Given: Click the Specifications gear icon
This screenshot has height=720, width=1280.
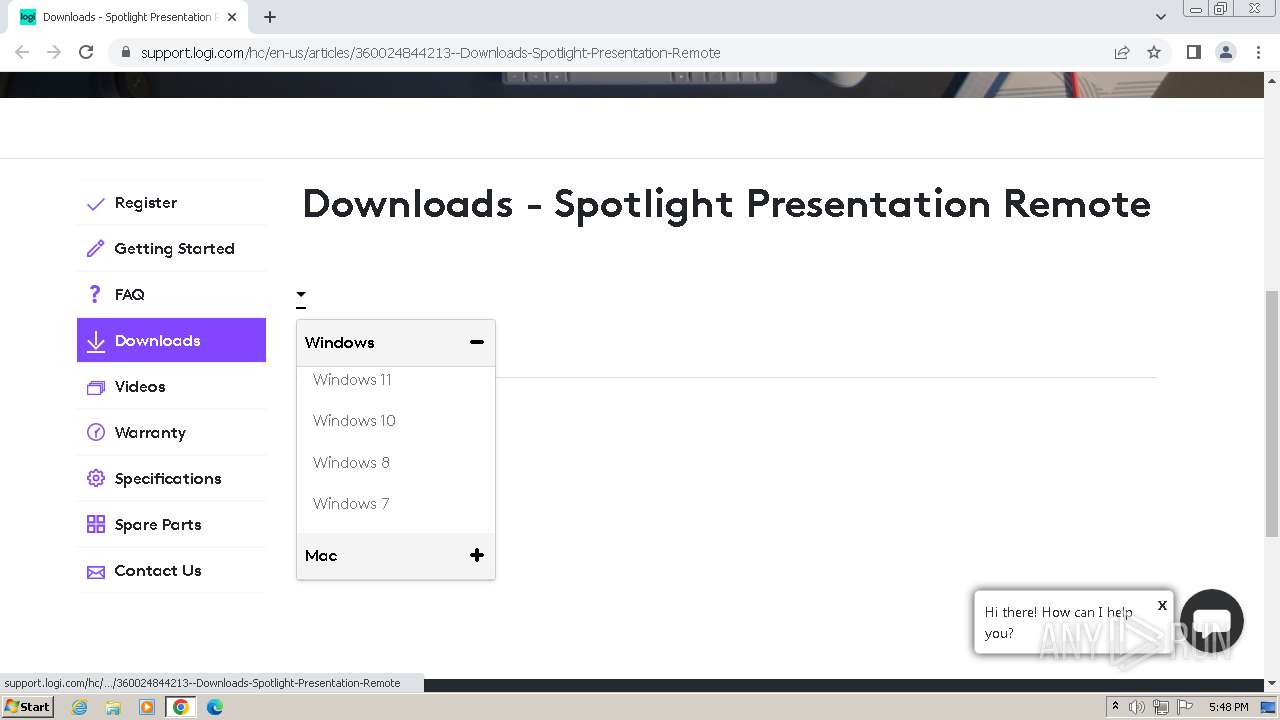Looking at the screenshot, I should click(96, 479).
